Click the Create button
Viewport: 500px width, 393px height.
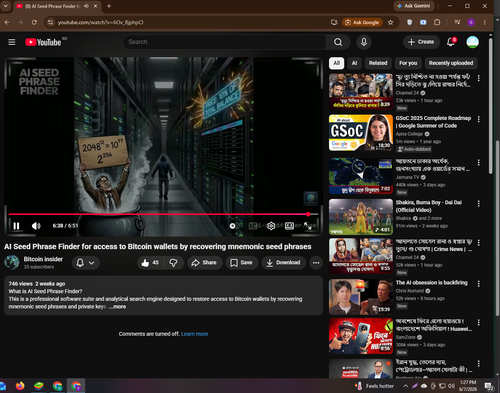(421, 42)
